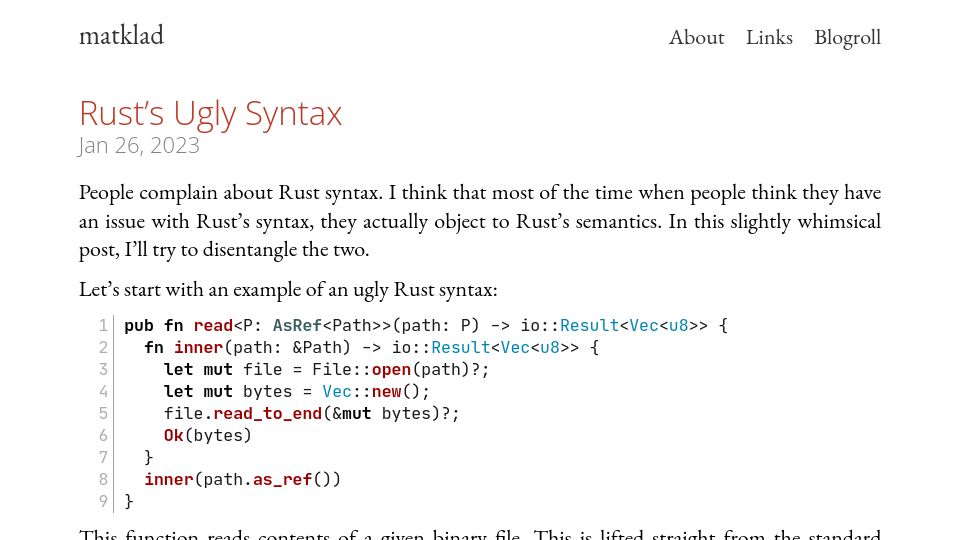Click 'Let's start with an example' sentence
This screenshot has width=960, height=540.
point(288,289)
